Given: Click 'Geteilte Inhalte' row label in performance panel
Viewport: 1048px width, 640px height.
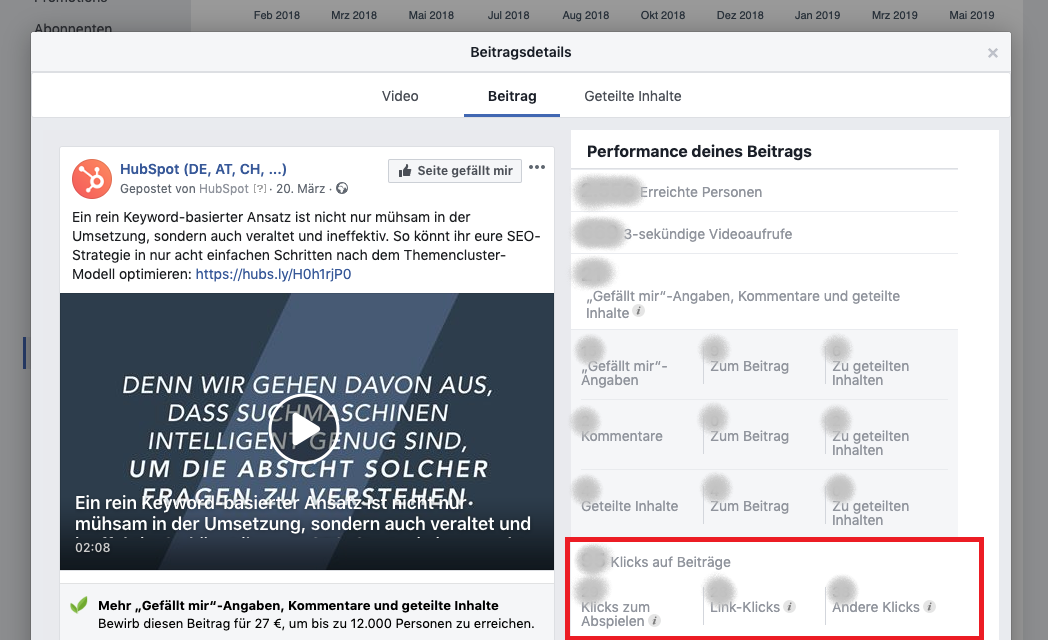Looking at the screenshot, I should pyautogui.click(x=630, y=506).
